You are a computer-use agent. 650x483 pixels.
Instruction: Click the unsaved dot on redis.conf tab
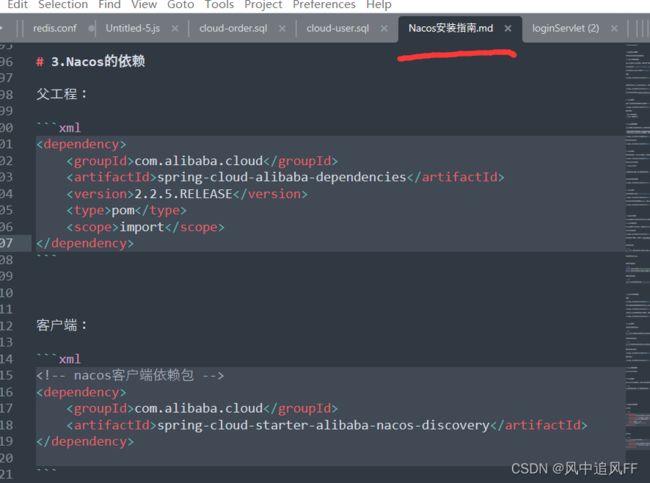pyautogui.click(x=91, y=28)
